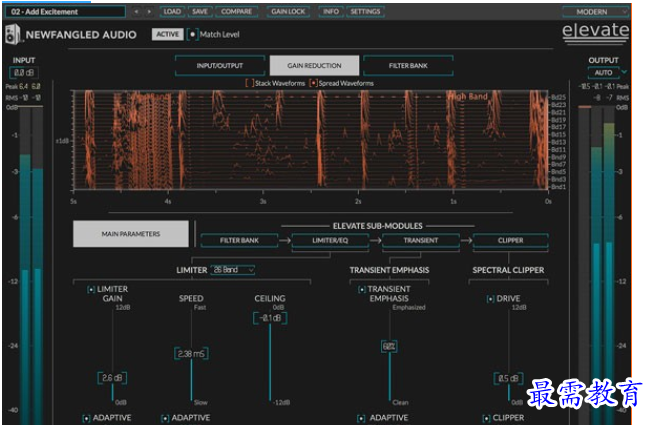Click the elevate logo
The width and height of the screenshot is (651, 425).
(595, 32)
